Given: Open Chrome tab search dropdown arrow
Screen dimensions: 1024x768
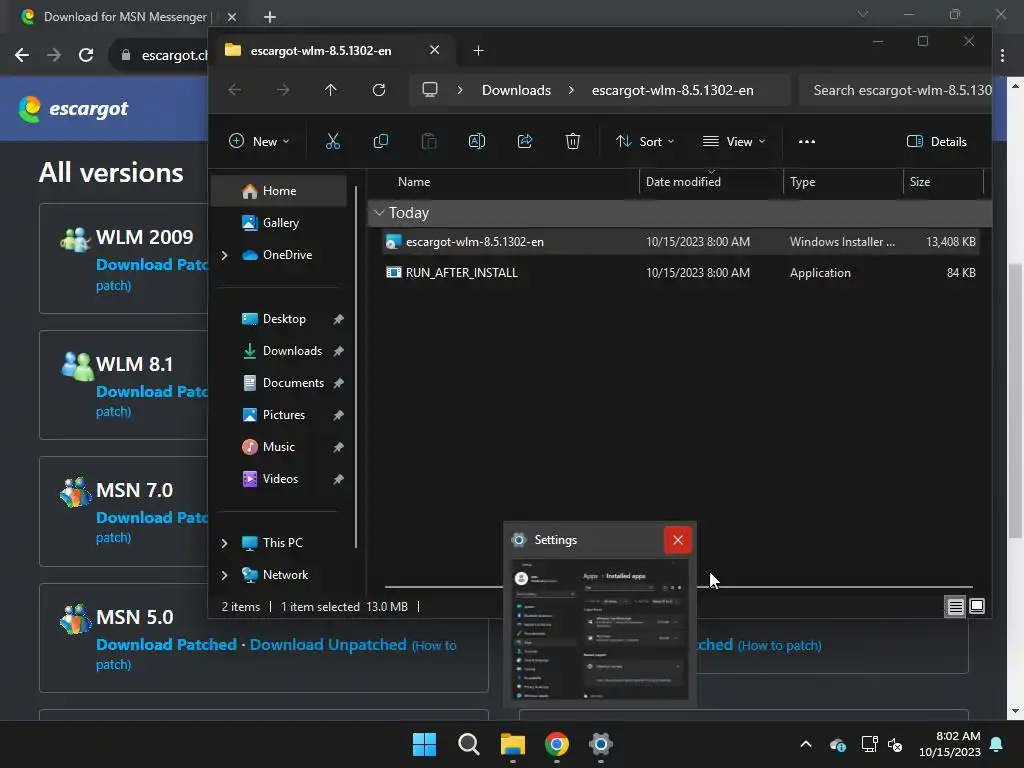Looking at the screenshot, I should click(863, 14).
